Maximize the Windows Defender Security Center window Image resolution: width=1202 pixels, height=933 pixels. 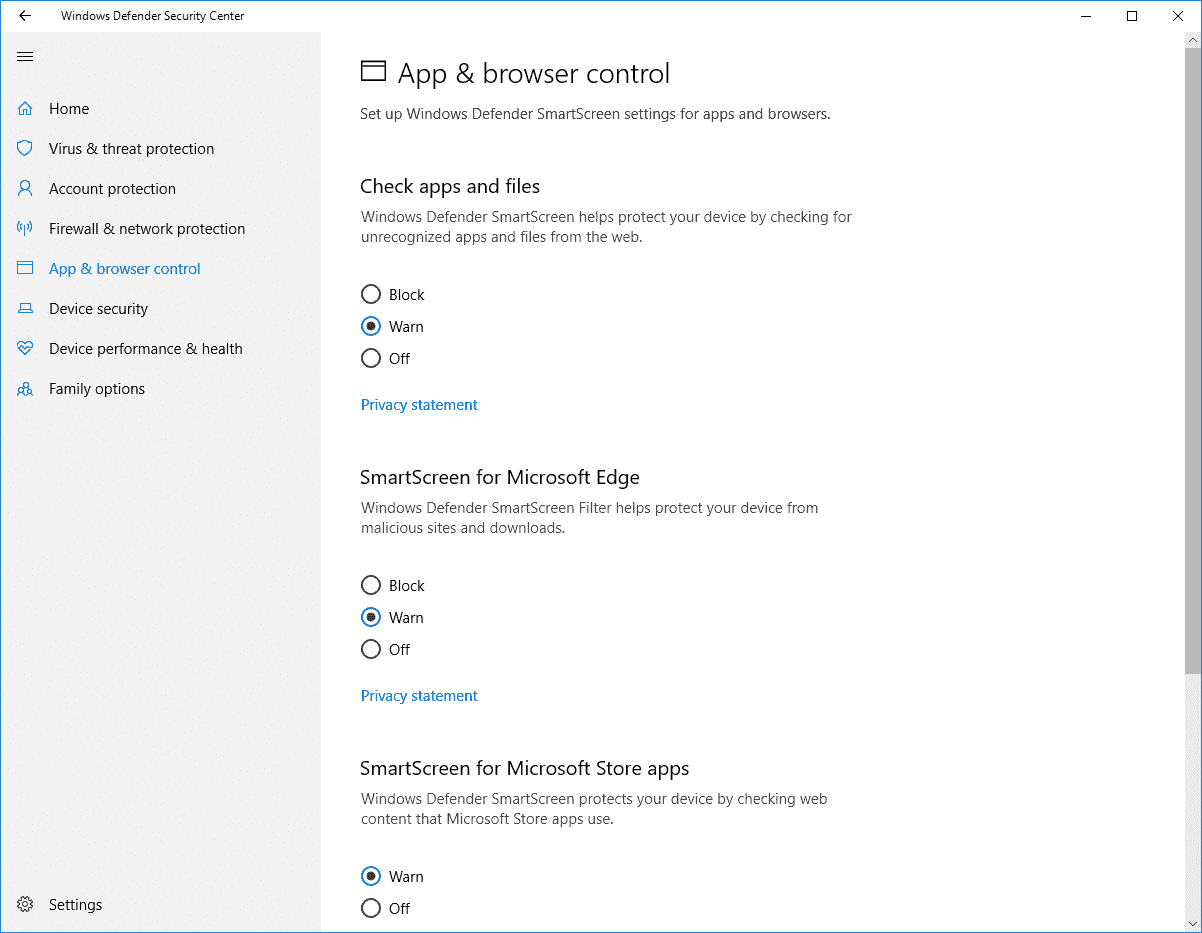click(x=1132, y=16)
